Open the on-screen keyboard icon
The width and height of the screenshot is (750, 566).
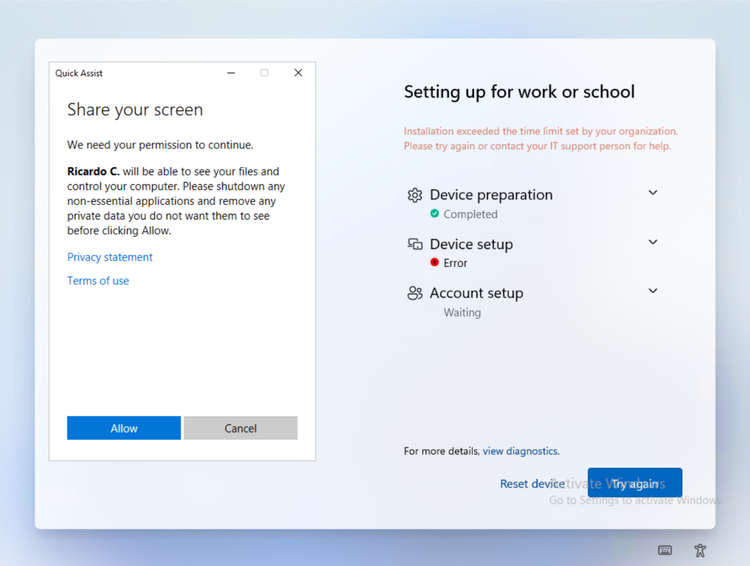[665, 550]
